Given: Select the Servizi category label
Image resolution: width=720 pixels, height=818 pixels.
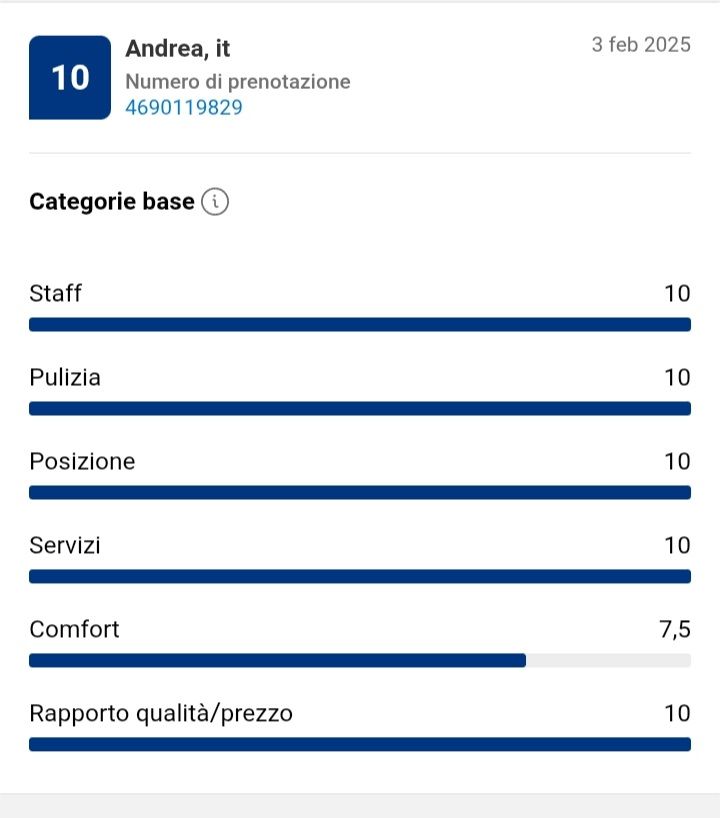Looking at the screenshot, I should pyautogui.click(x=65, y=545).
